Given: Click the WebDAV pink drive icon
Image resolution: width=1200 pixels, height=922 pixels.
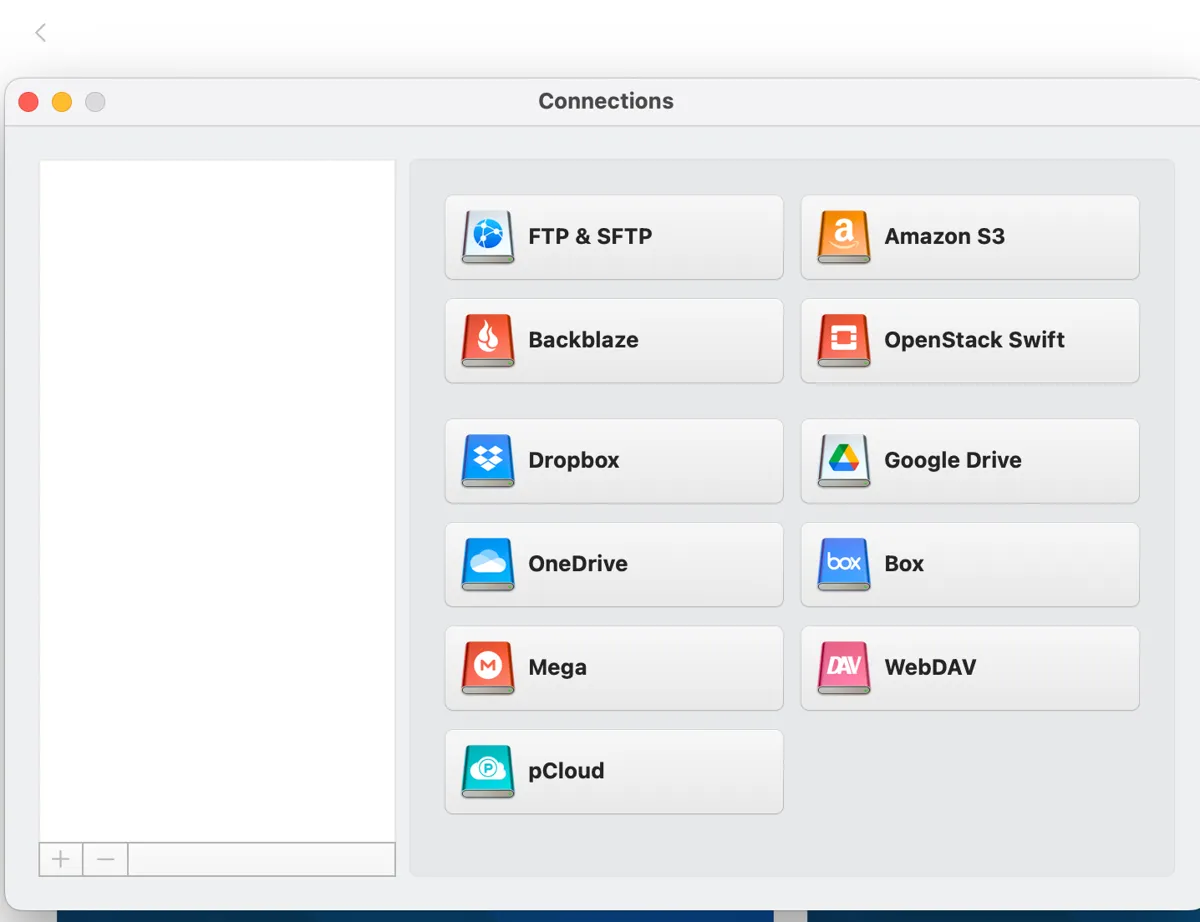Looking at the screenshot, I should tap(844, 667).
